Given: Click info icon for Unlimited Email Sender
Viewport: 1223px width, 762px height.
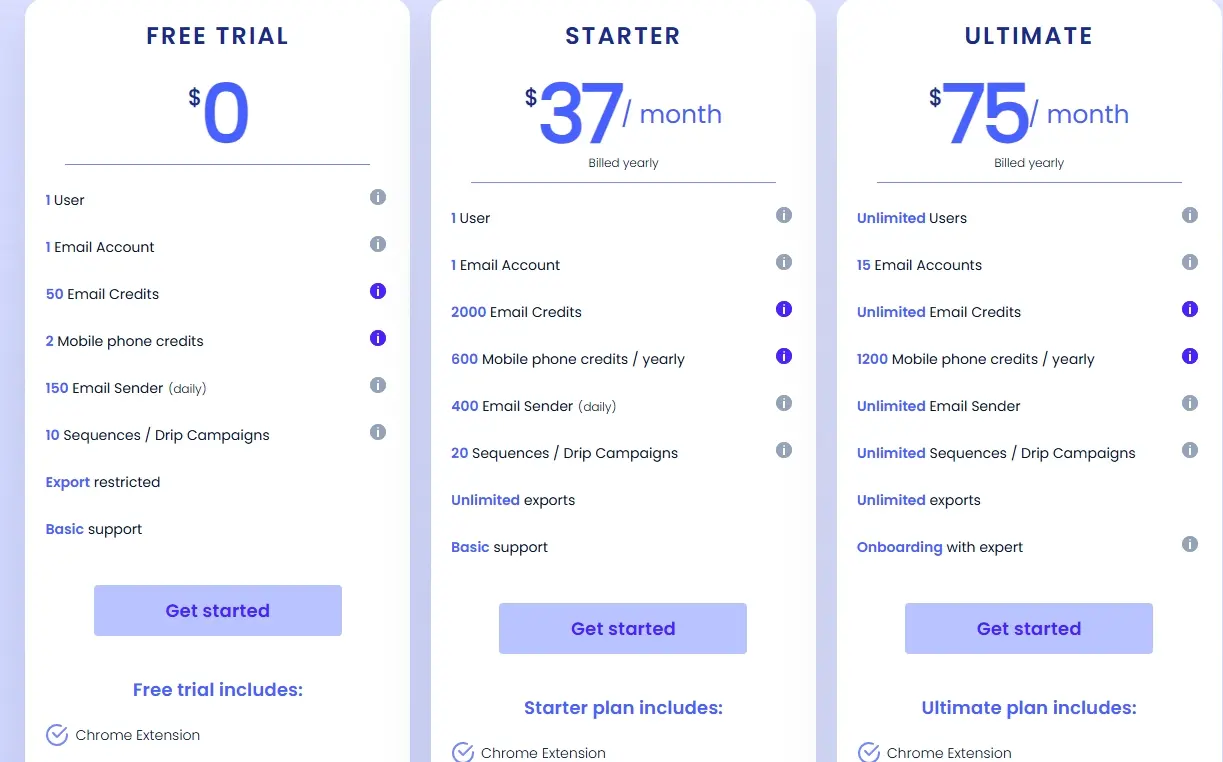Looking at the screenshot, I should point(1190,403).
